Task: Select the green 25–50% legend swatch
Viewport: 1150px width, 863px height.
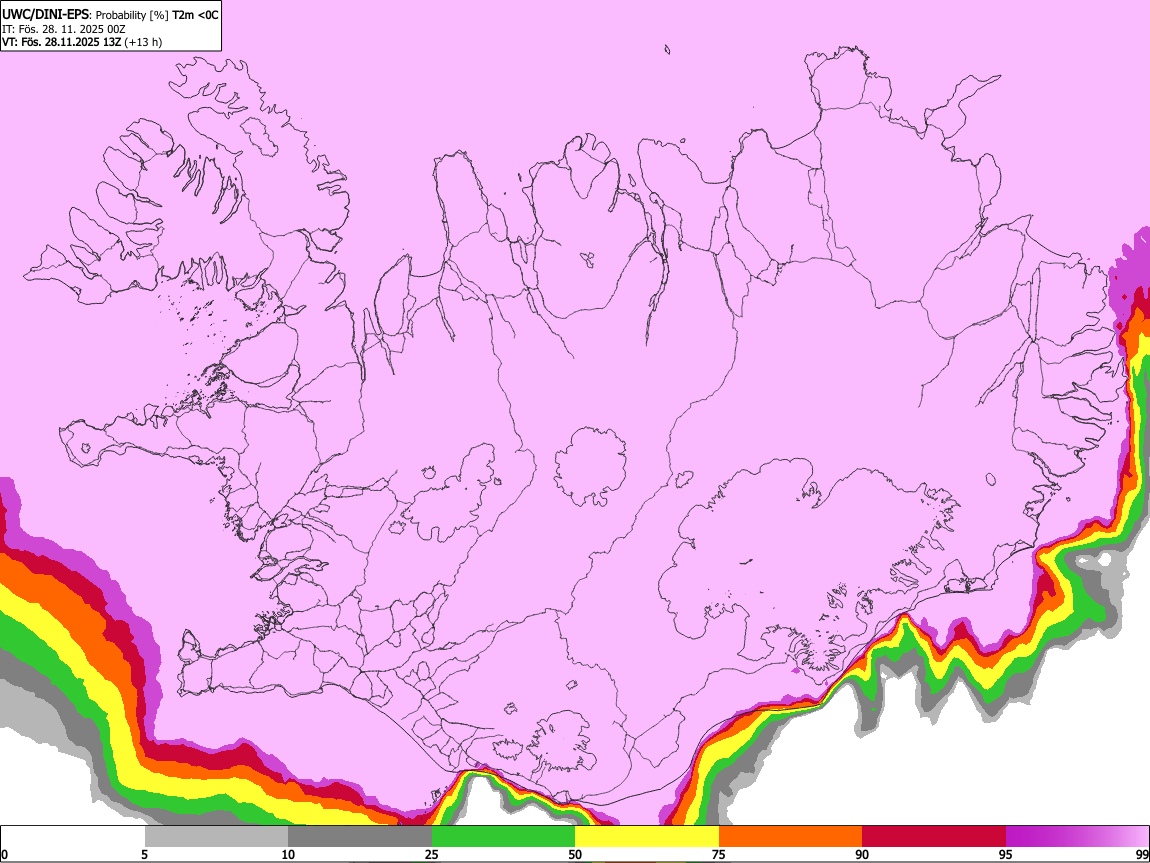Action: point(503,836)
